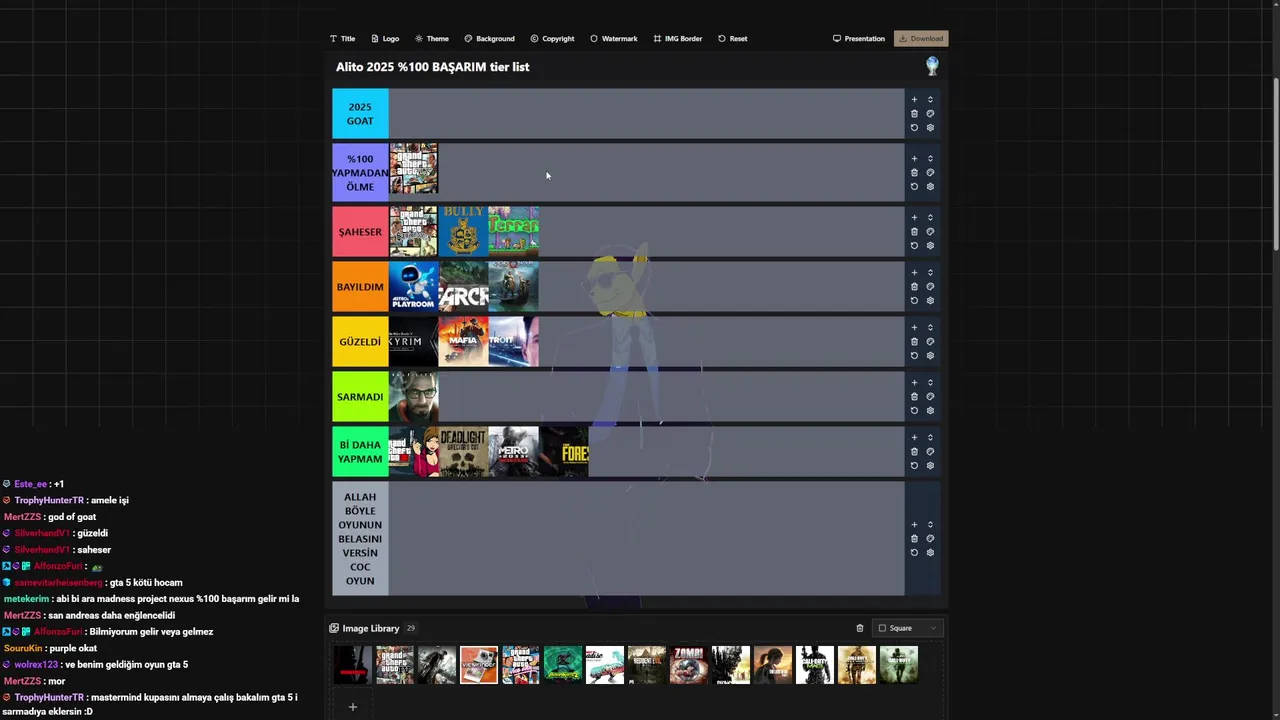Viewport: 1280px width, 720px height.
Task: Click the page vertical scrollbar
Action: pos(1274,165)
